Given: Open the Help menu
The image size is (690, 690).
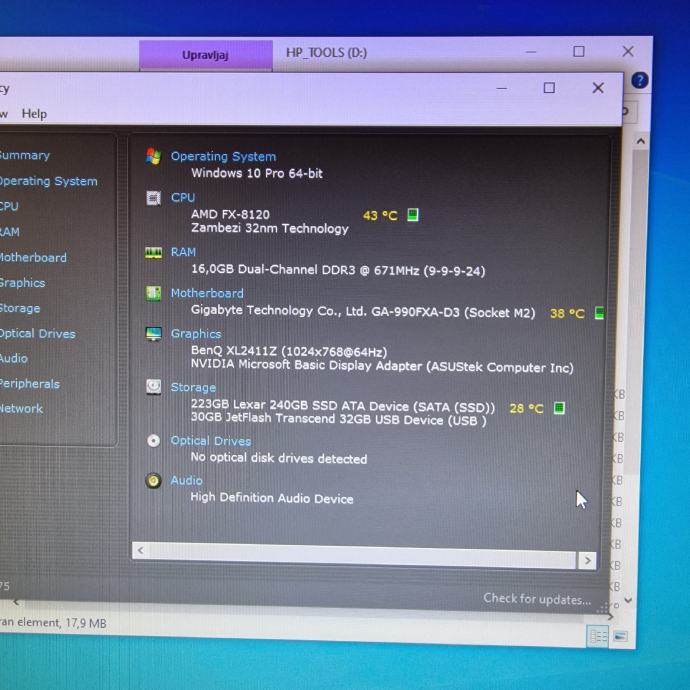Looking at the screenshot, I should 34,114.
